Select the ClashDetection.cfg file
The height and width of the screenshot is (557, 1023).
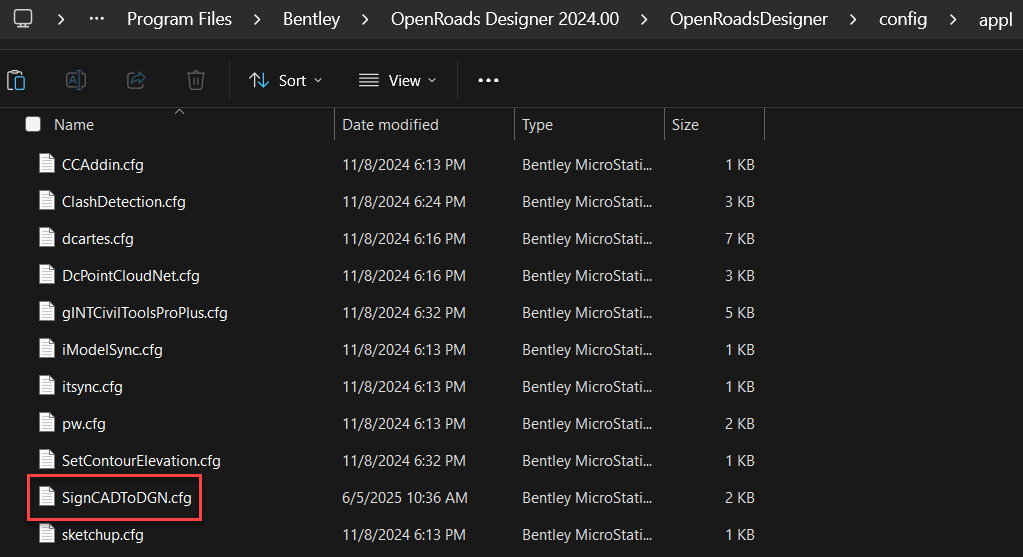click(123, 201)
